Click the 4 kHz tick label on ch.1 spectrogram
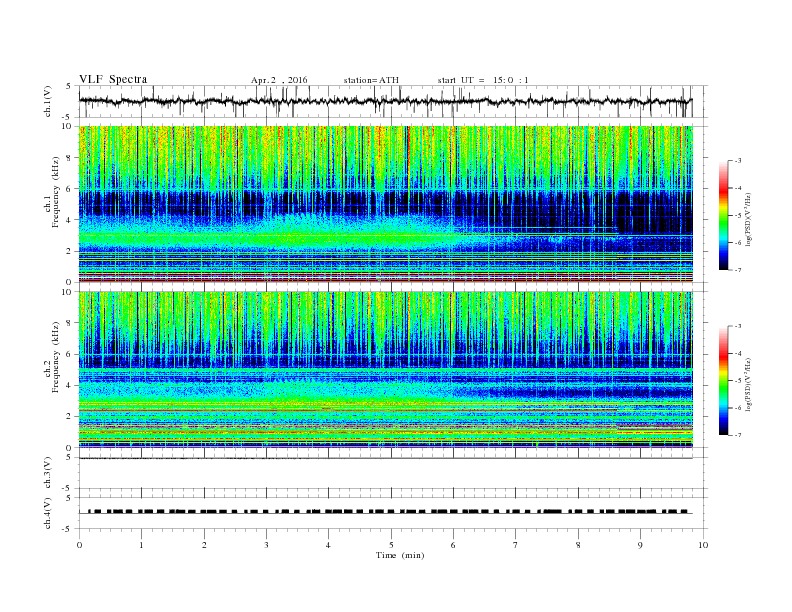 point(69,220)
